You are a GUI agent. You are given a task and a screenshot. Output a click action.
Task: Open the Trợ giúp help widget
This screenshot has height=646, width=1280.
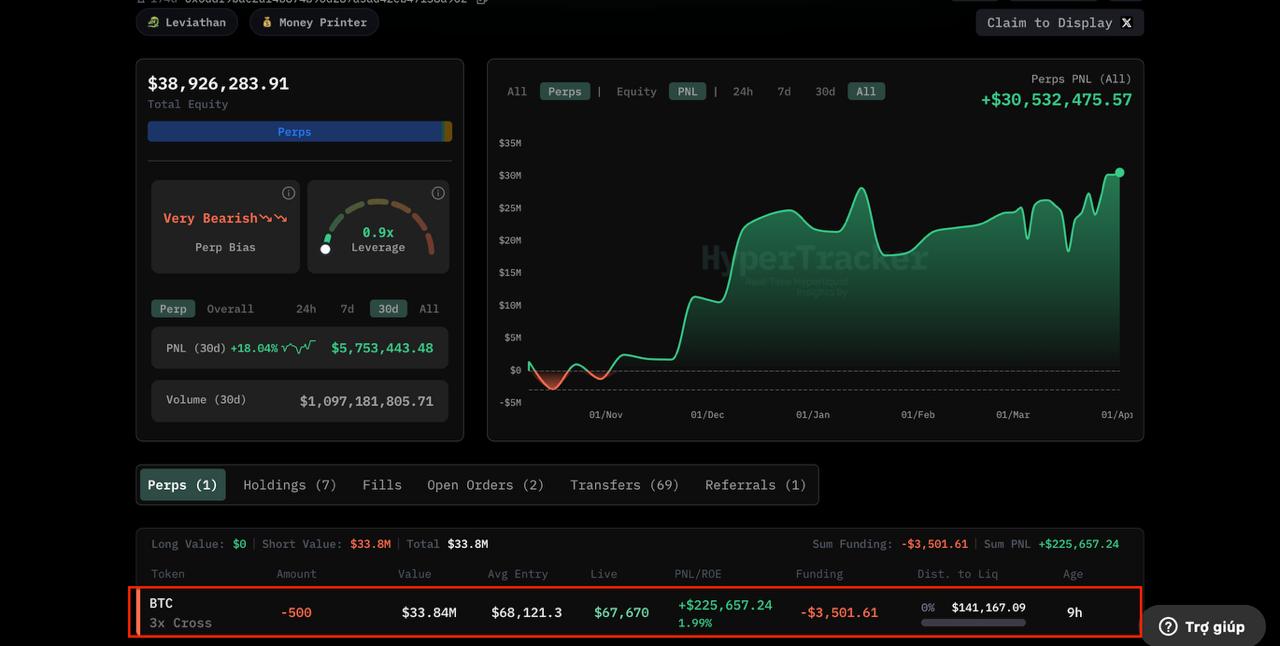pyautogui.click(x=1201, y=626)
